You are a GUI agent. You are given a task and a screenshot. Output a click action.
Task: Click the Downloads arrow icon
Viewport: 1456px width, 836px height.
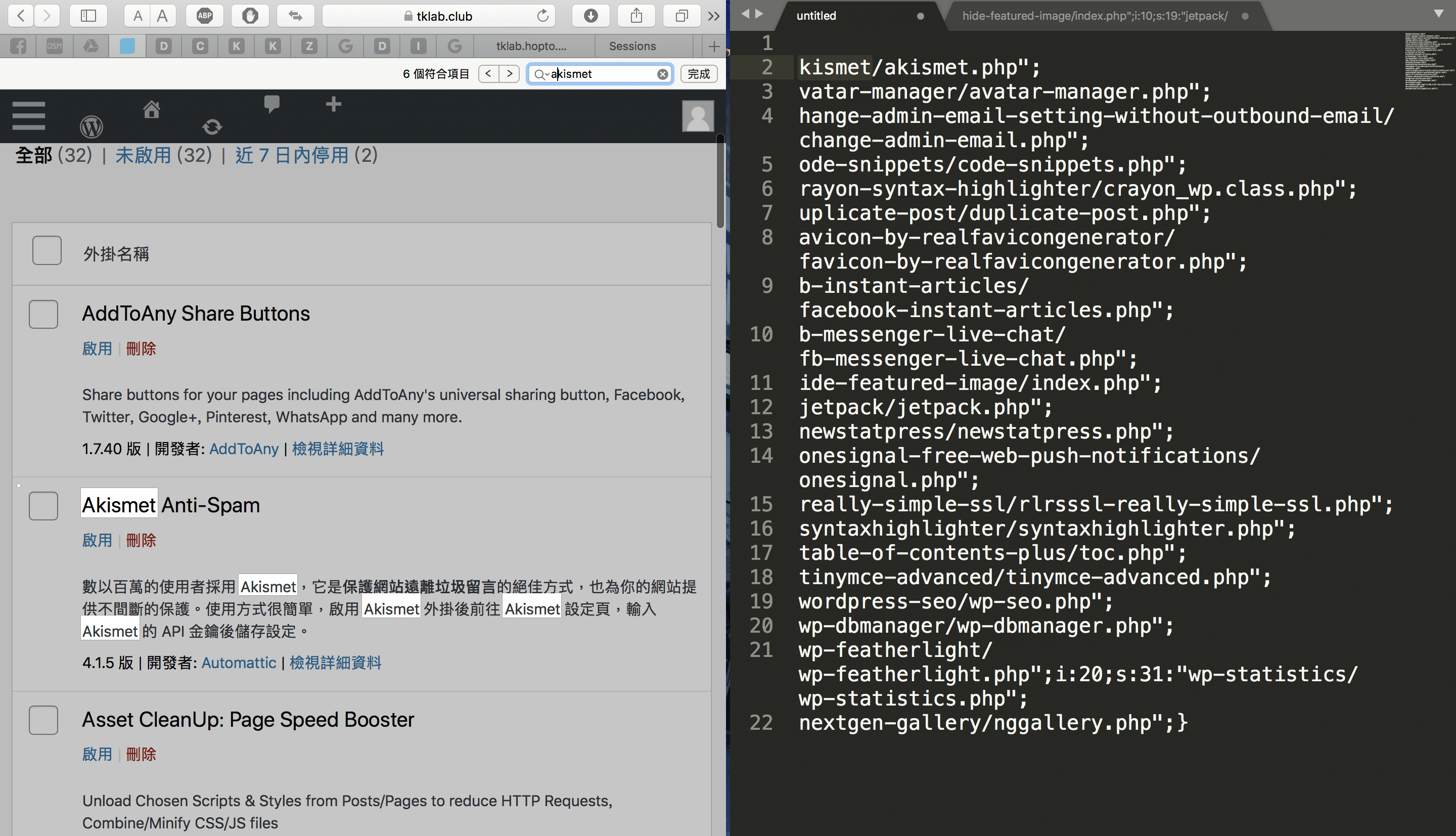point(590,16)
